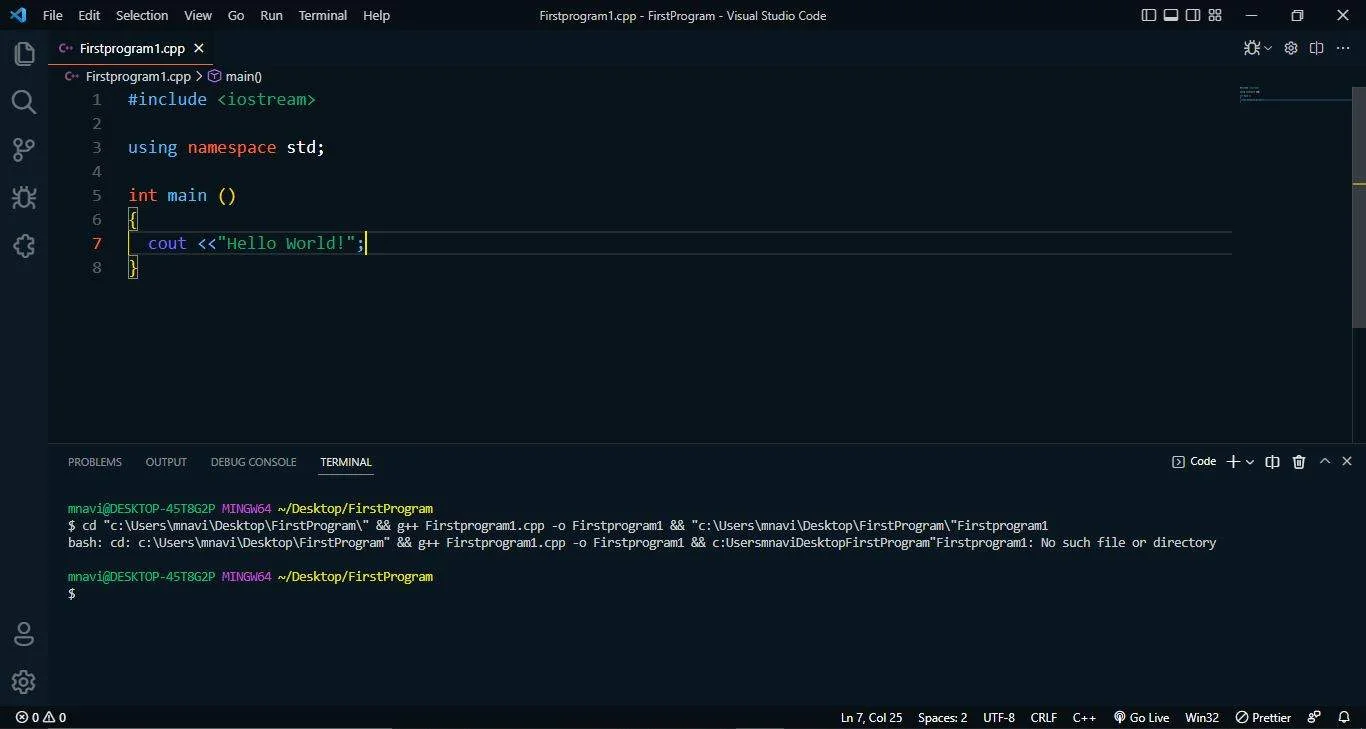Open terminal launch profile dropdown arrow
This screenshot has height=729, width=1366.
pyautogui.click(x=1250, y=462)
